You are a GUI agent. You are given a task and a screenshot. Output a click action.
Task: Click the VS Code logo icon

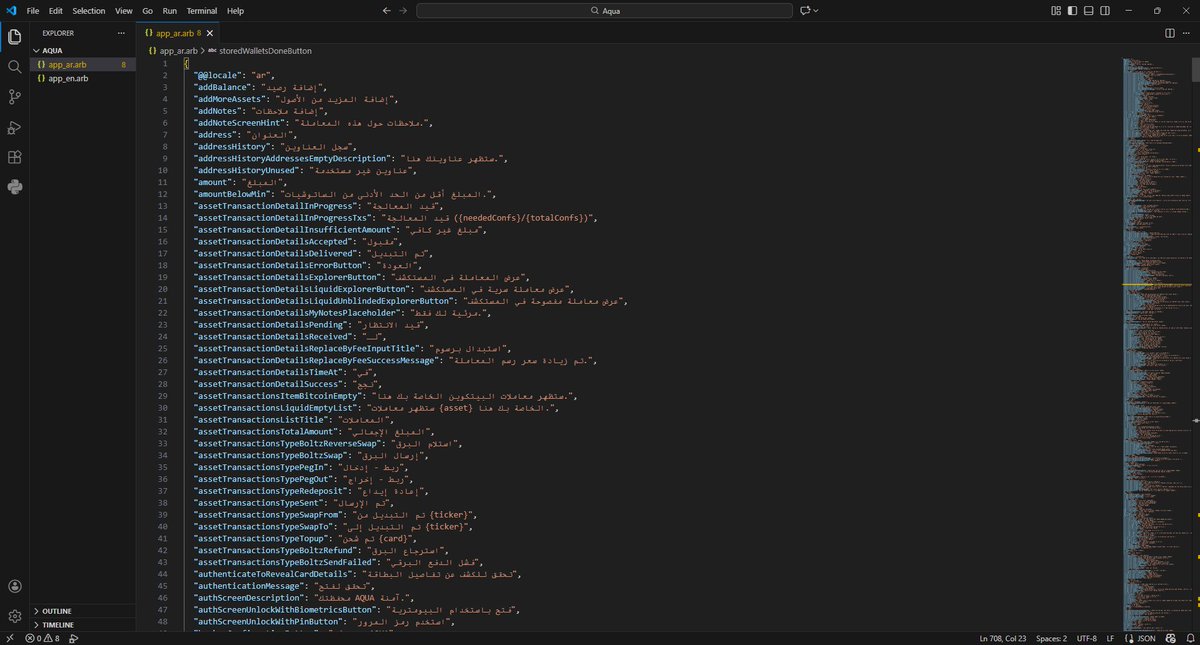[10, 10]
